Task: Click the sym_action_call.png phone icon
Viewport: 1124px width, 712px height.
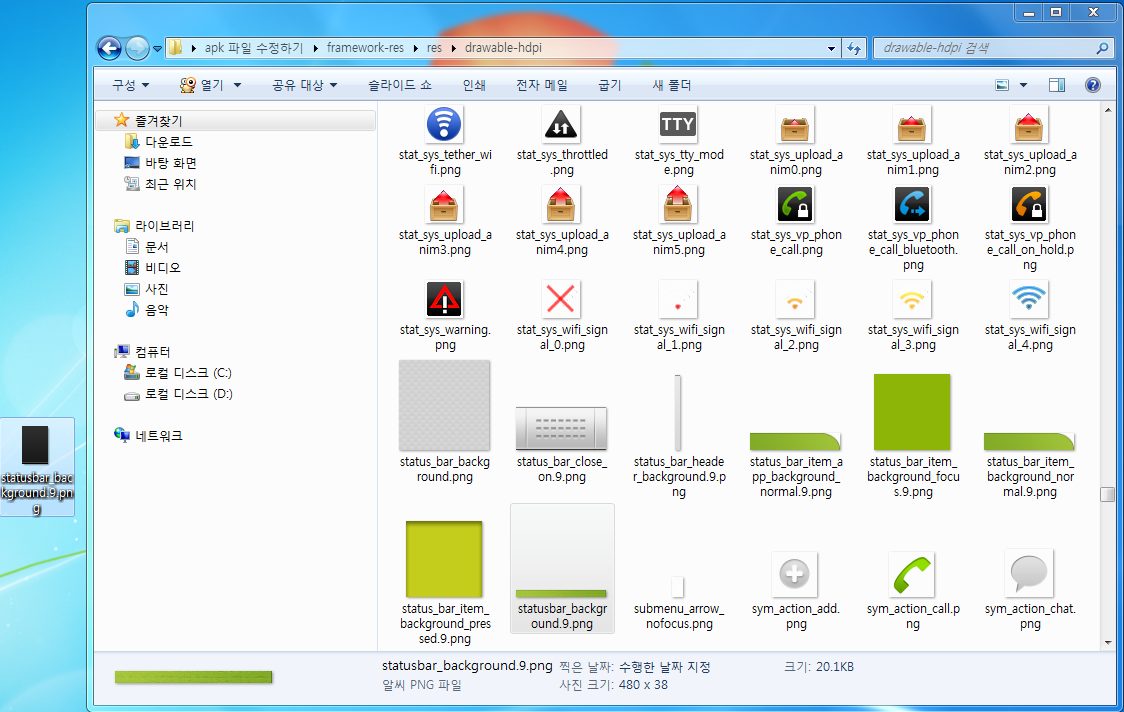Action: point(912,575)
